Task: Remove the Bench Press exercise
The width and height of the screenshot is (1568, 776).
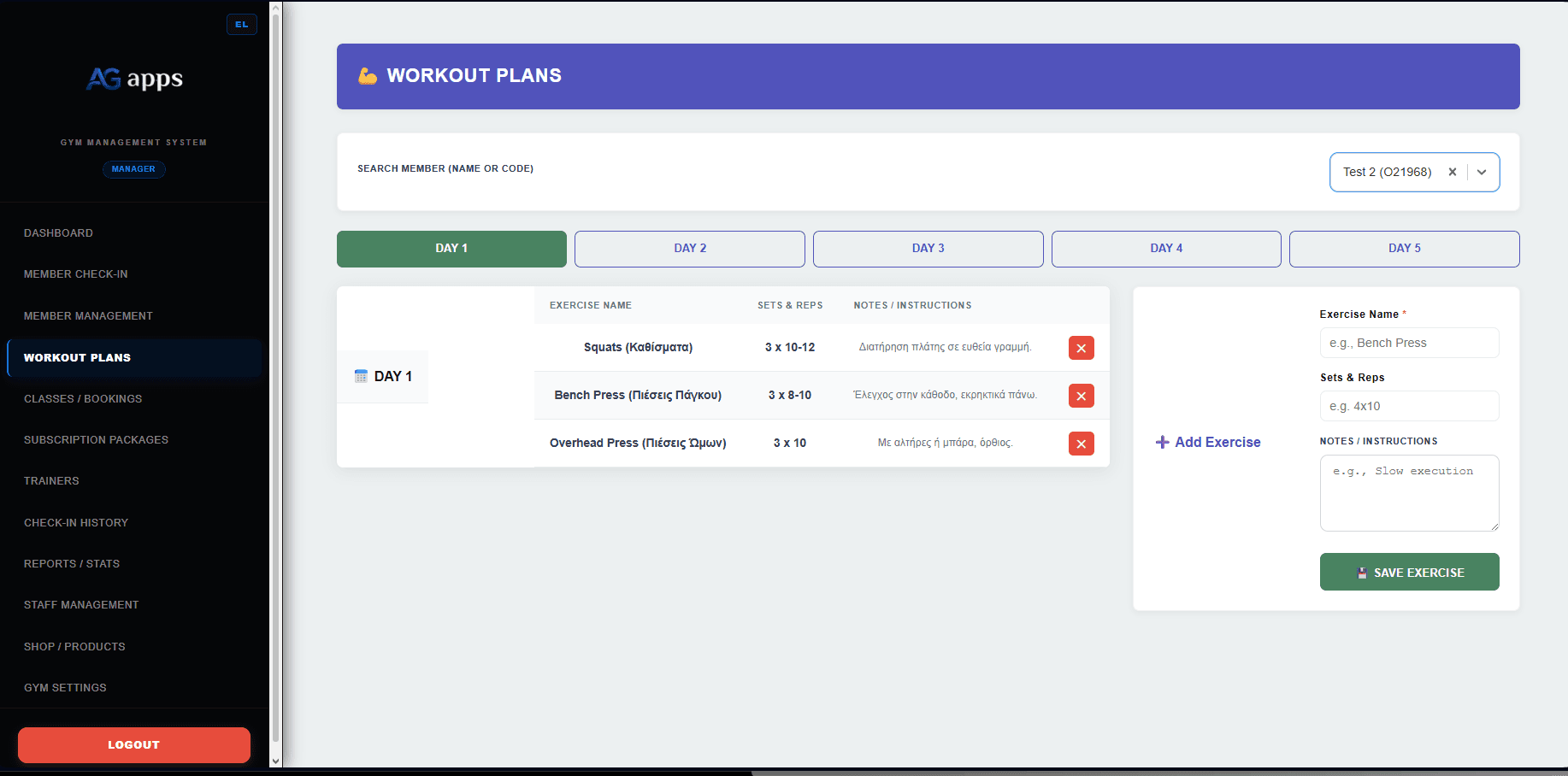Action: pyautogui.click(x=1081, y=396)
